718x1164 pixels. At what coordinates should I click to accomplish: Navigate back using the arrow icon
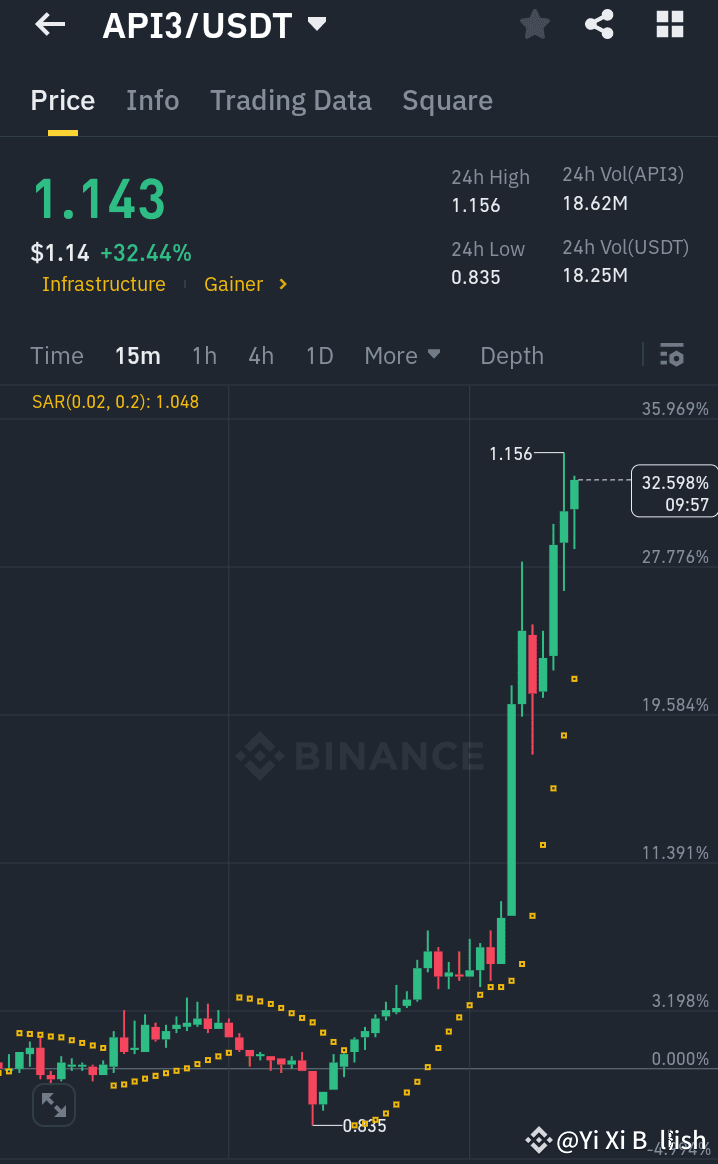point(49,24)
